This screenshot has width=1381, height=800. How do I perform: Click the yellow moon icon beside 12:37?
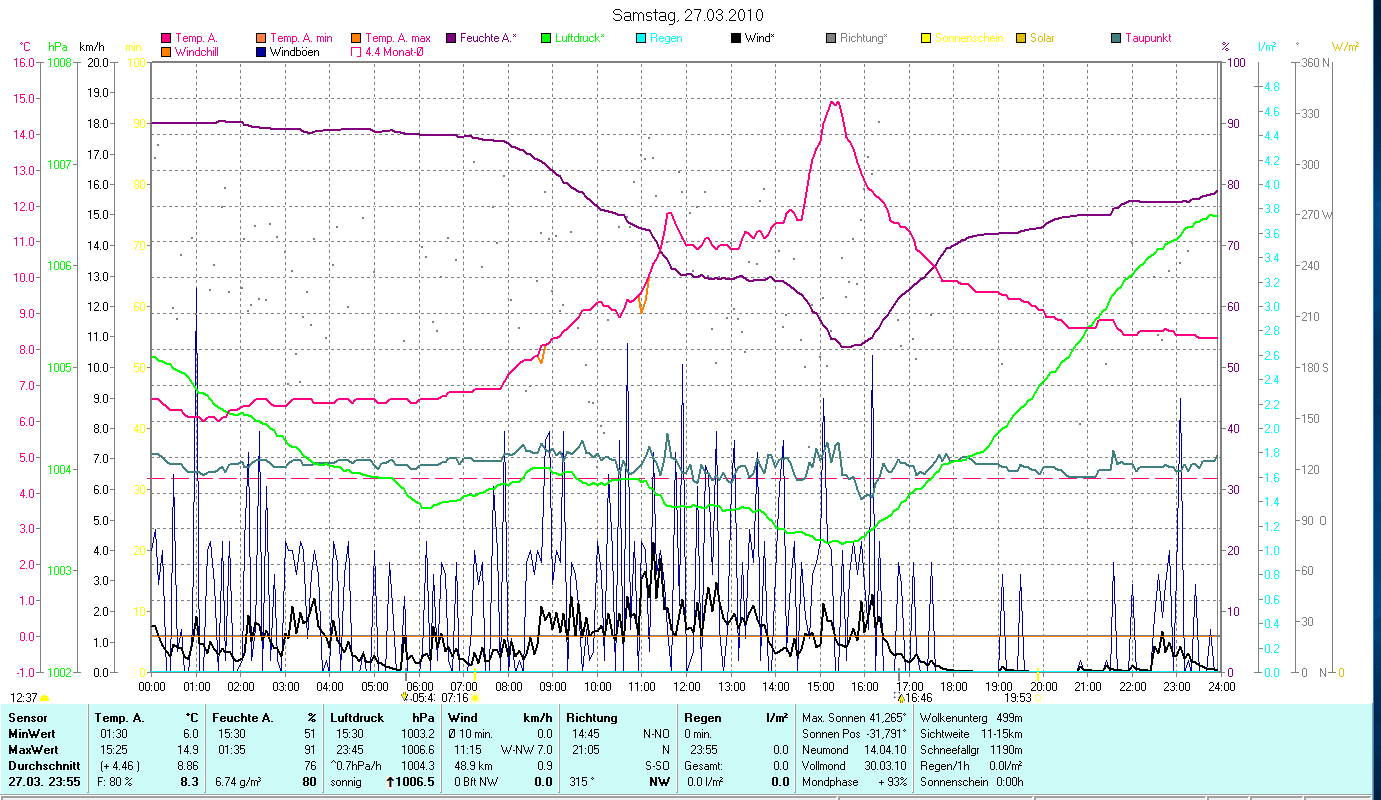tap(45, 698)
